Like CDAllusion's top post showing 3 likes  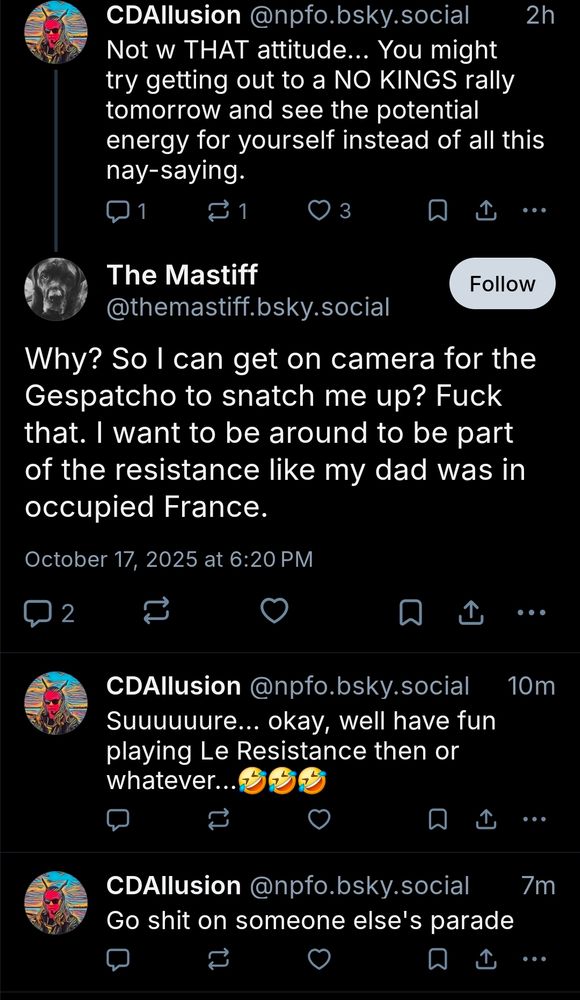[x=317, y=211]
